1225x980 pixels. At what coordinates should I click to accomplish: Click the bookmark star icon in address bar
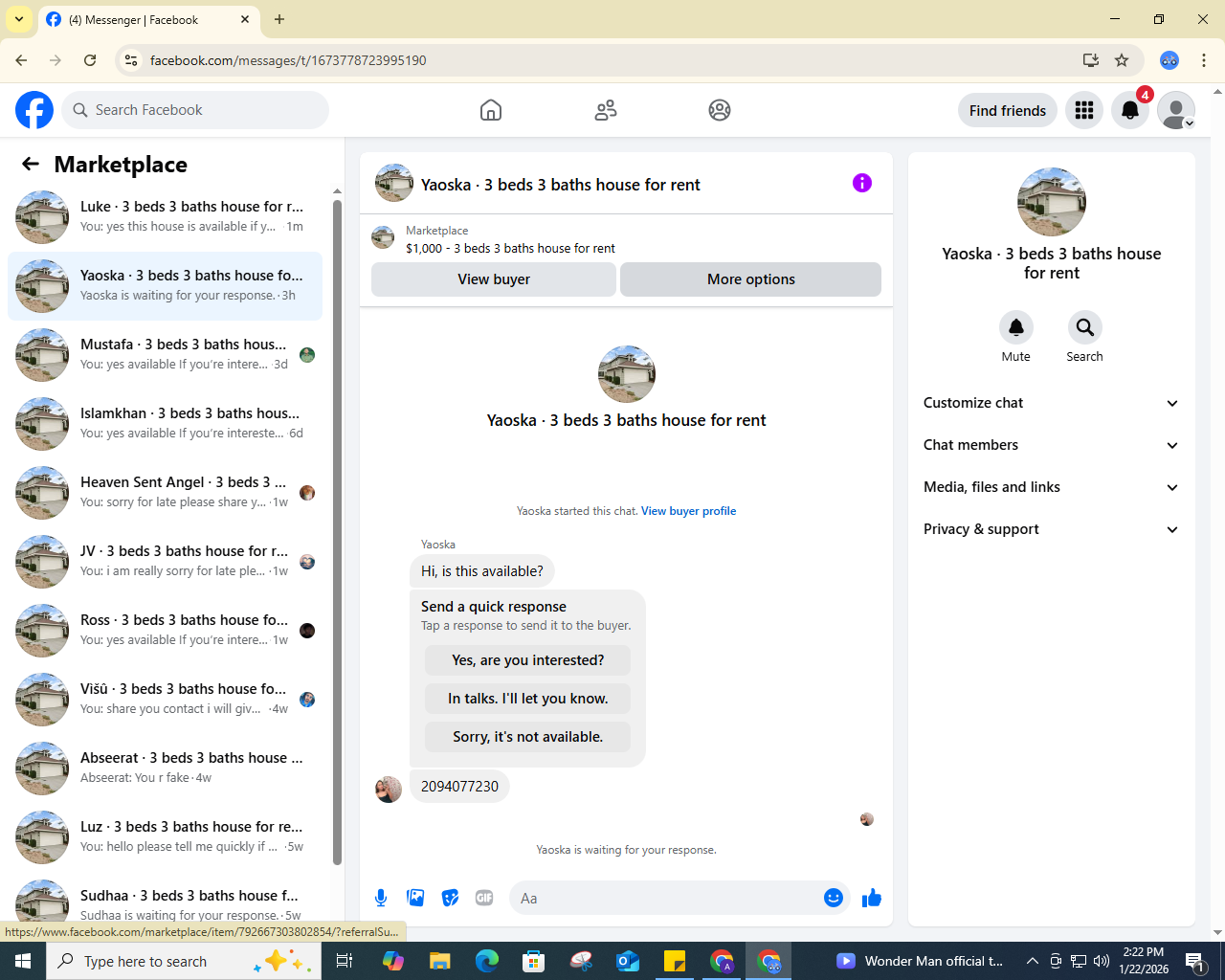coord(1122,60)
